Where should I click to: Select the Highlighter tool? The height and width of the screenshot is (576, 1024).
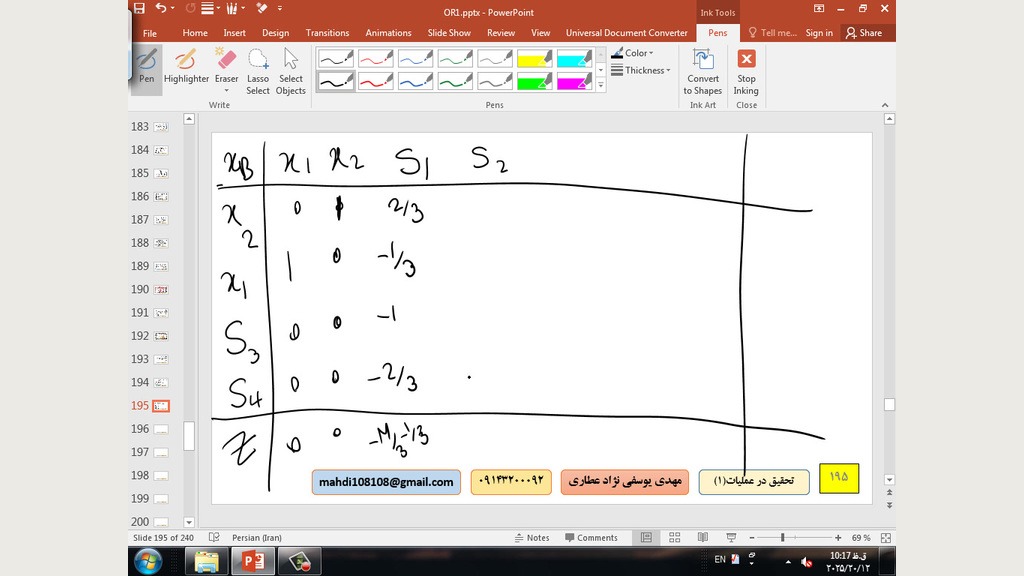click(x=186, y=66)
